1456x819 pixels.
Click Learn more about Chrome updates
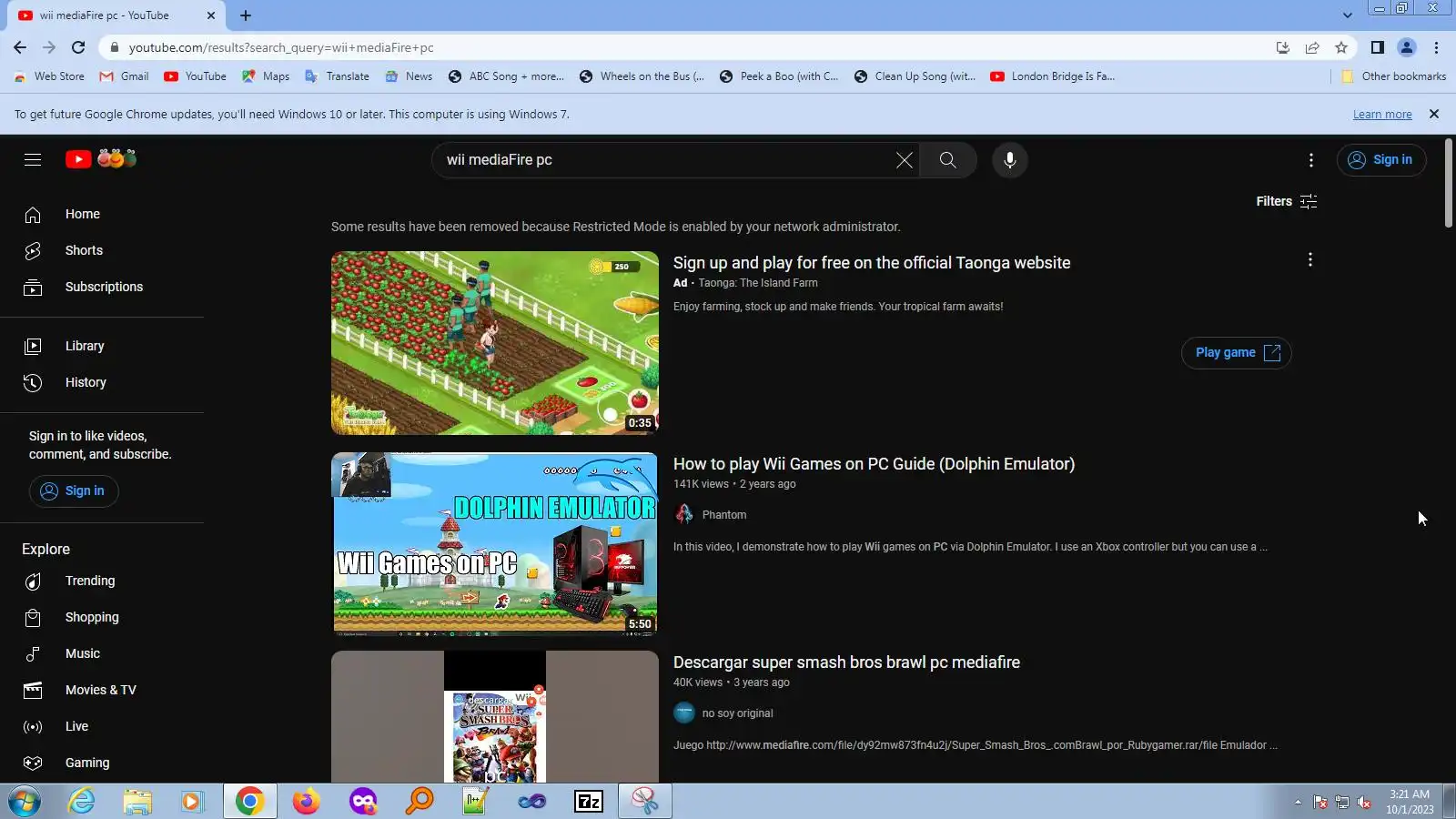(1382, 115)
